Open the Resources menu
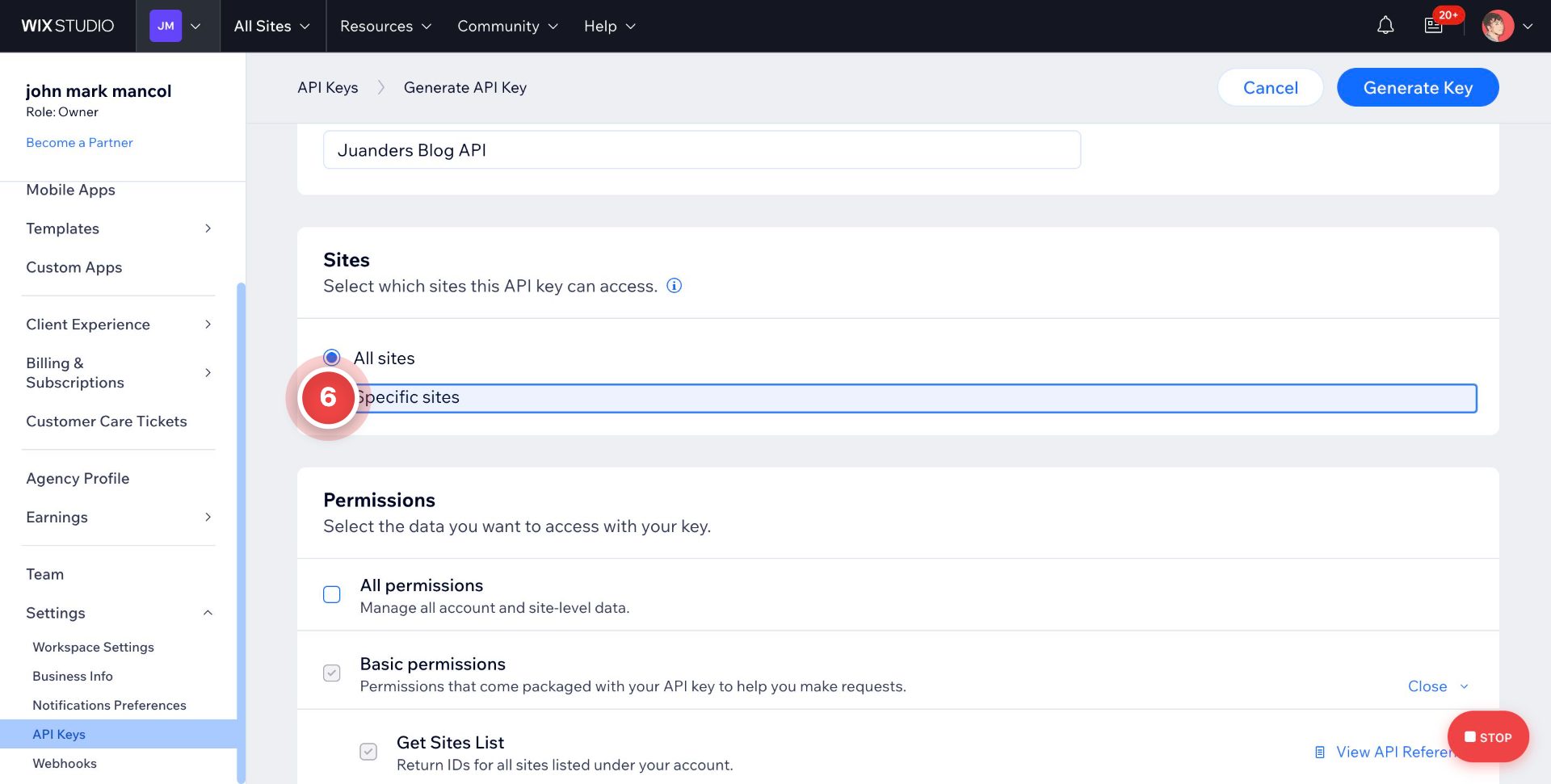The width and height of the screenshot is (1551, 784). (385, 26)
